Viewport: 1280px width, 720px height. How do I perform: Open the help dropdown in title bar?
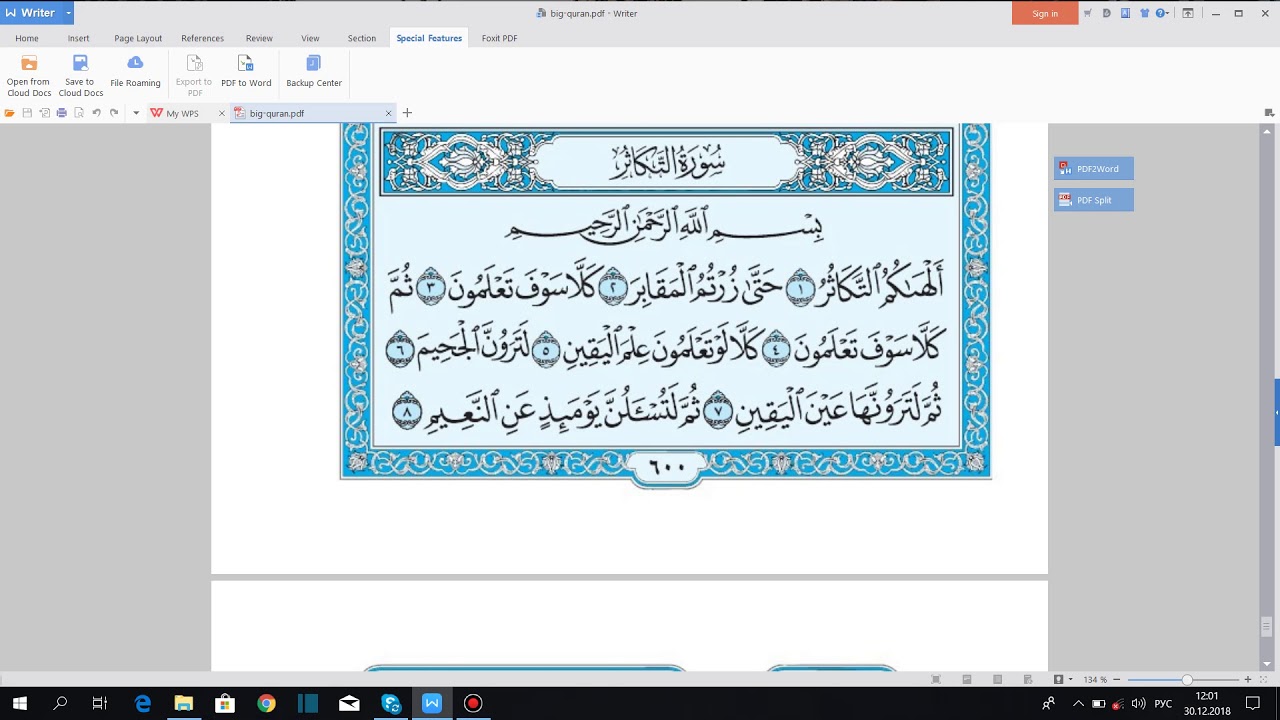click(x=1164, y=13)
